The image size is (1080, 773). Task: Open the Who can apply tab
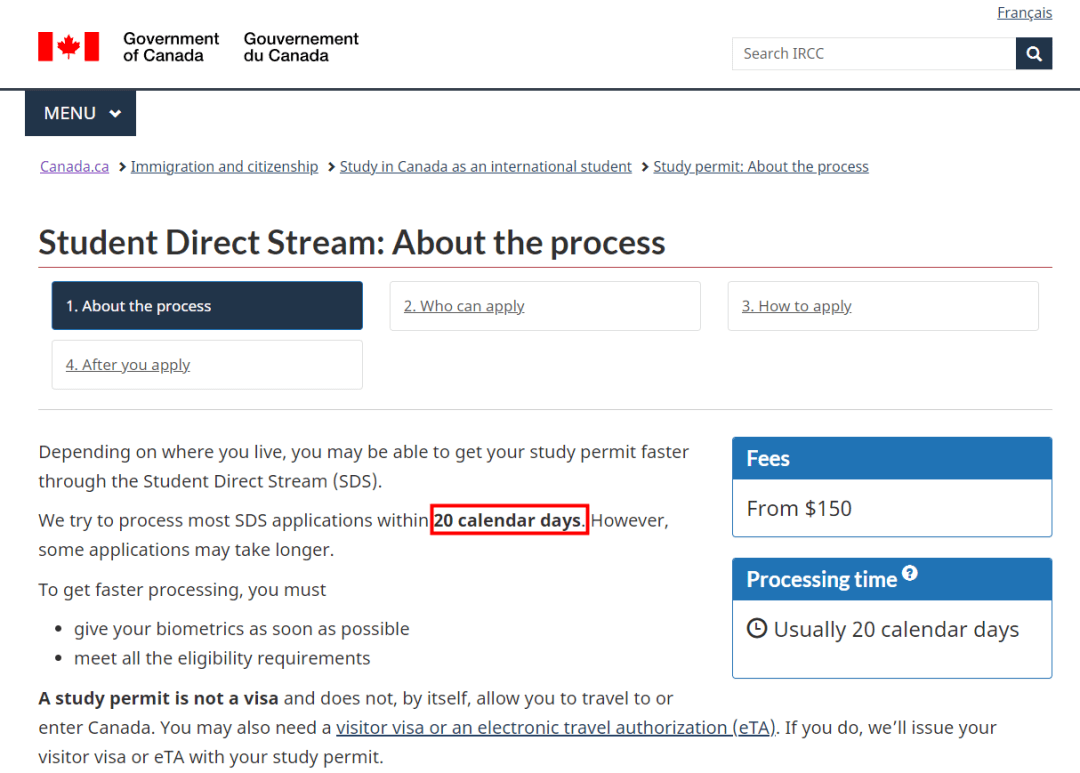coord(545,306)
